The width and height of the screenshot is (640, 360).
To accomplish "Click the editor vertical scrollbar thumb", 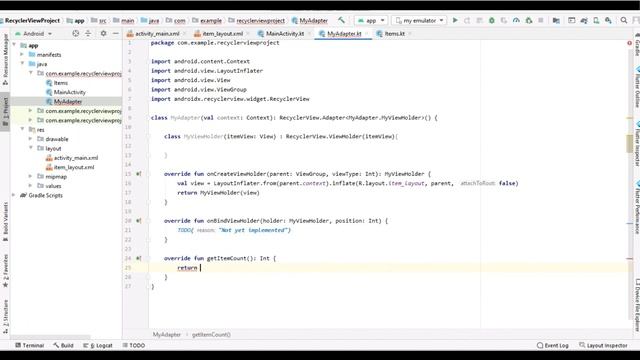I will [629, 144].
